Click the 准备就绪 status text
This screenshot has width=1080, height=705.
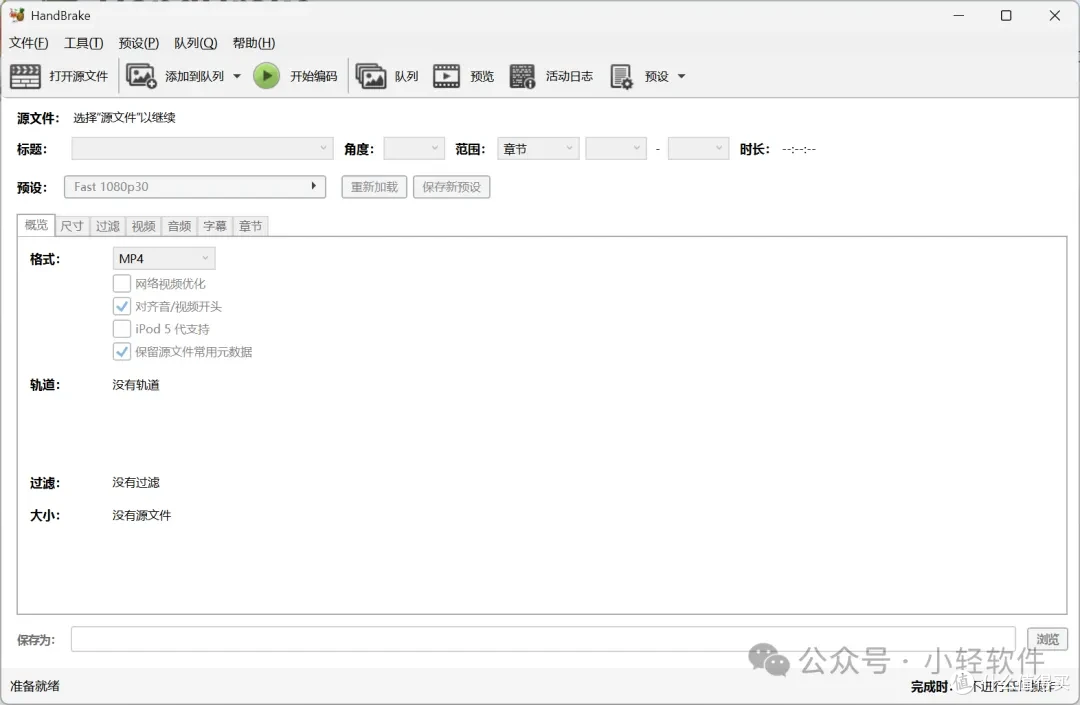click(x=34, y=686)
